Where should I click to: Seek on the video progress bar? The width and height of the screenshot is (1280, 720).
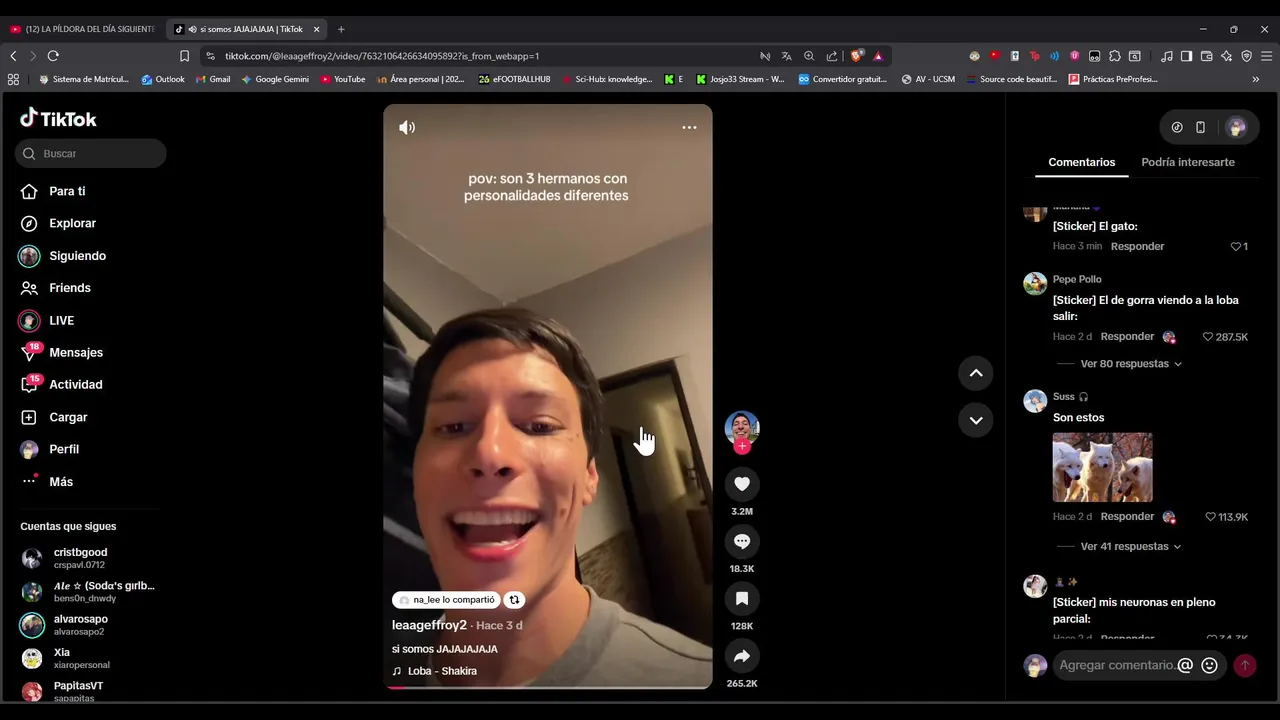click(548, 687)
